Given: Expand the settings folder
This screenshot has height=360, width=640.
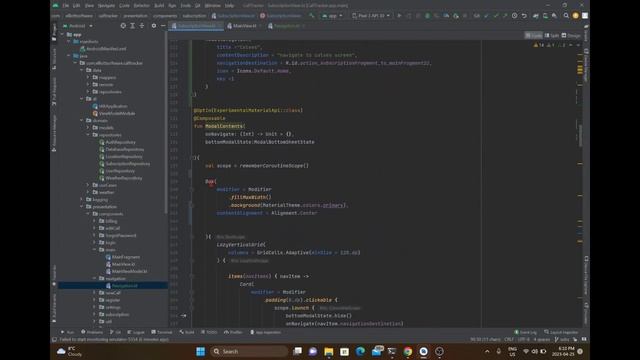Looking at the screenshot, I should tap(94, 307).
